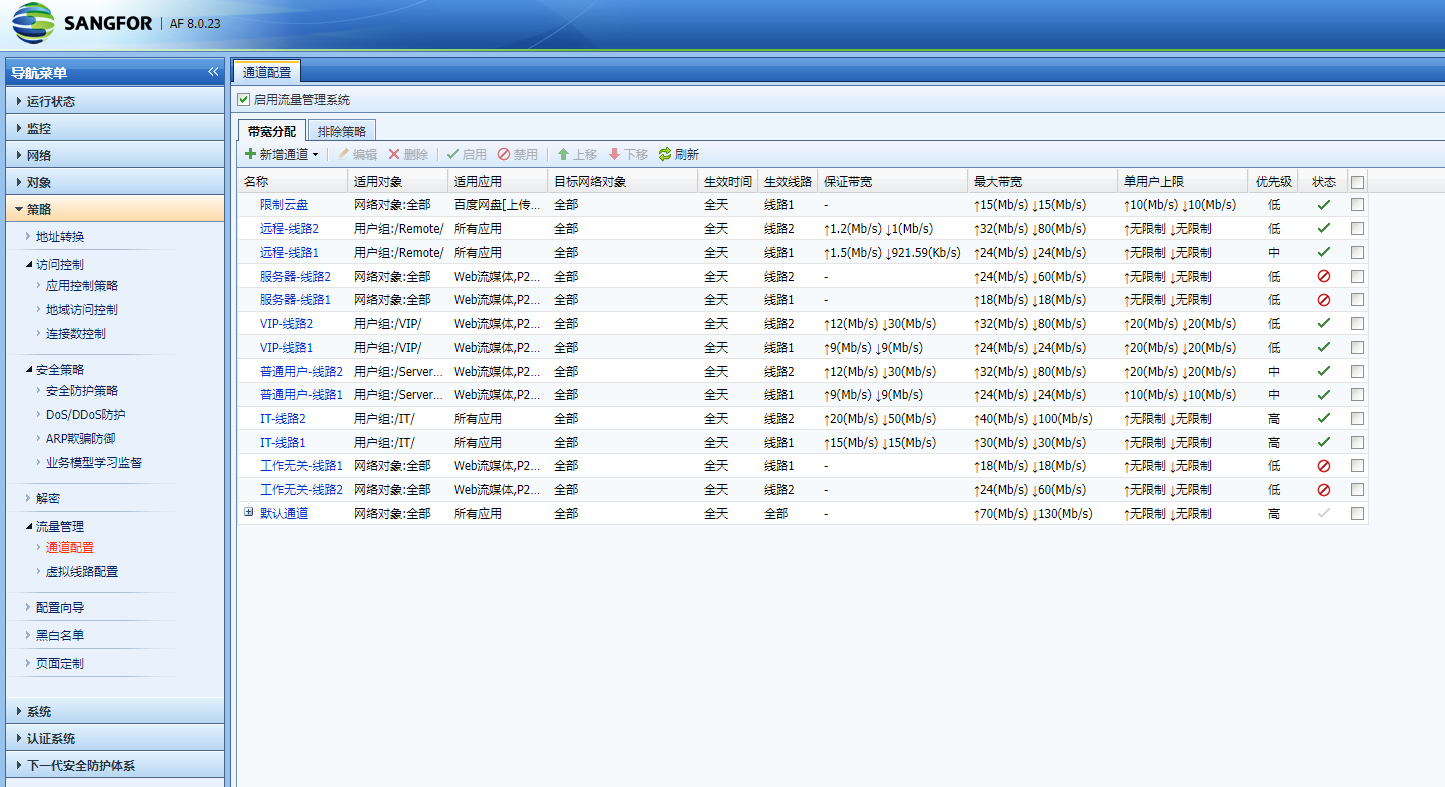The width and height of the screenshot is (1445, 787).
Task: Expand the 运行状态 navigation section
Action: coord(50,101)
